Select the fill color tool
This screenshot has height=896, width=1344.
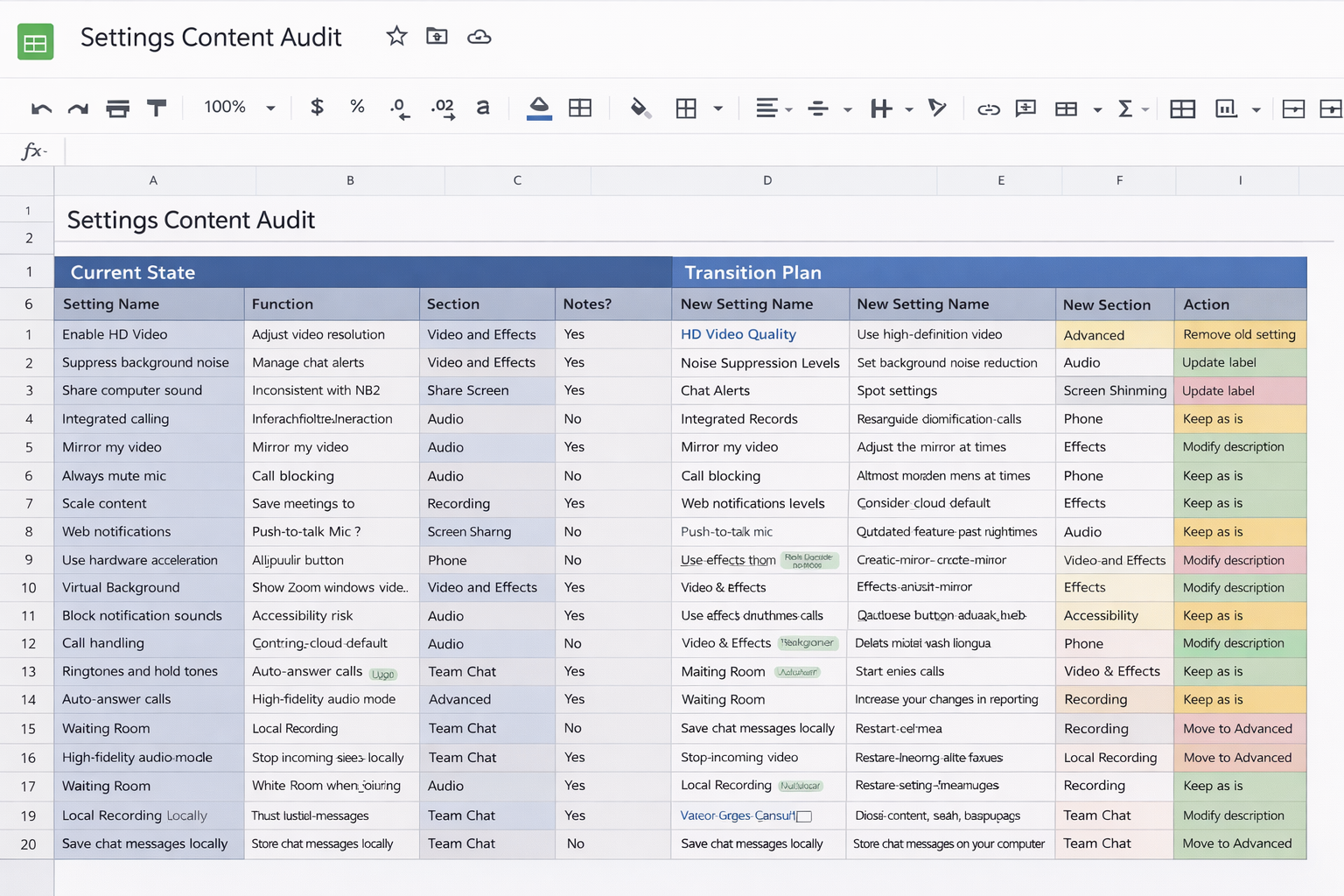[x=640, y=108]
